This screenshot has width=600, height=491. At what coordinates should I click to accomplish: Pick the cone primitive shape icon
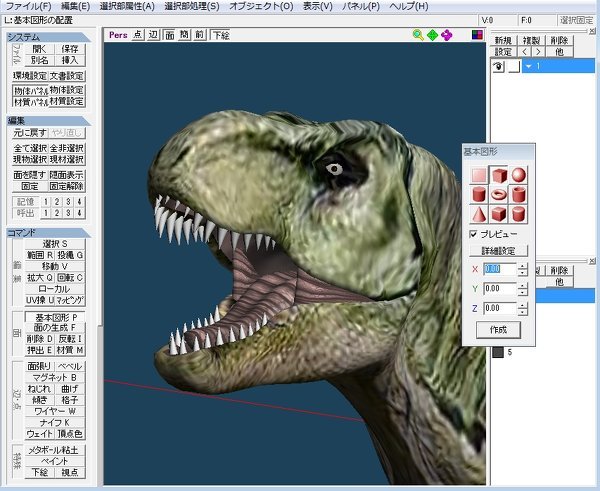coord(480,214)
